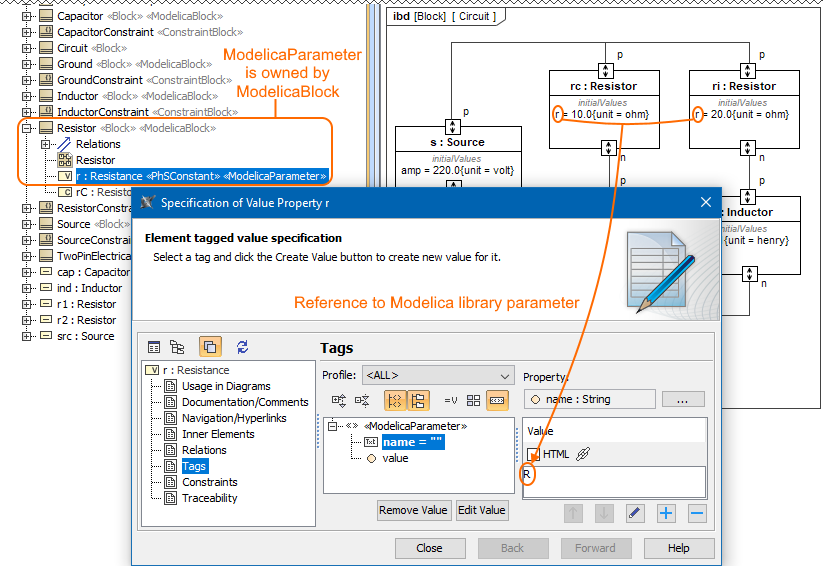
Task: Click the Relations page in dialog tree
Action: 204,450
